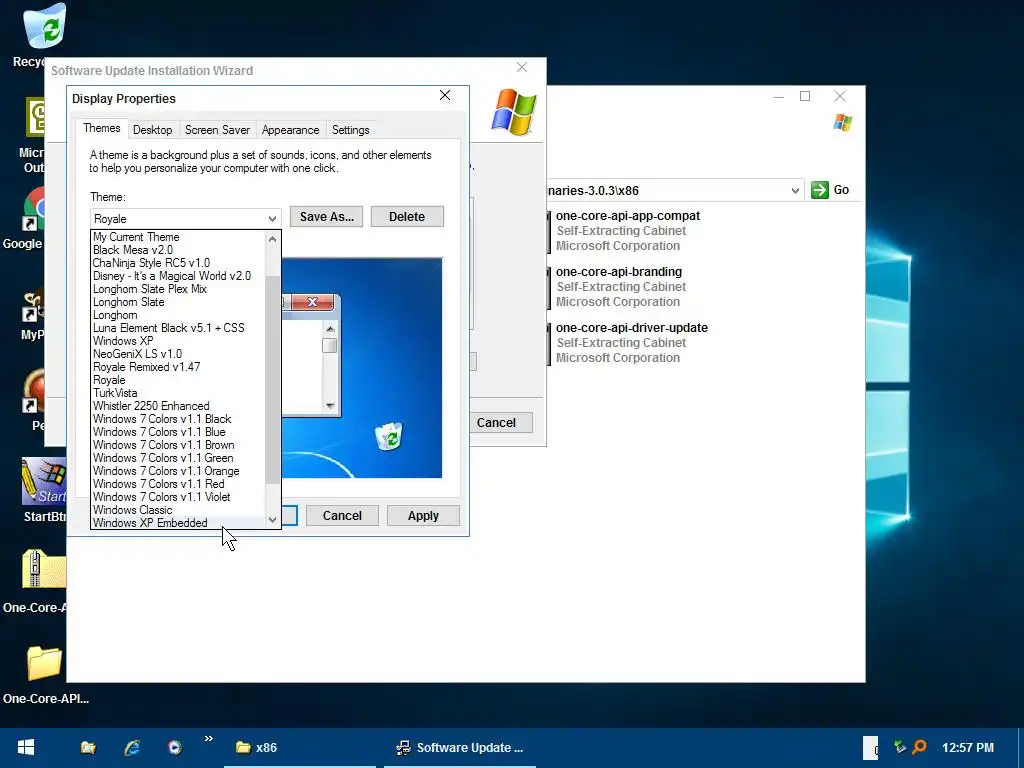Switch to the Appearance tab
The width and height of the screenshot is (1024, 768).
tap(291, 130)
